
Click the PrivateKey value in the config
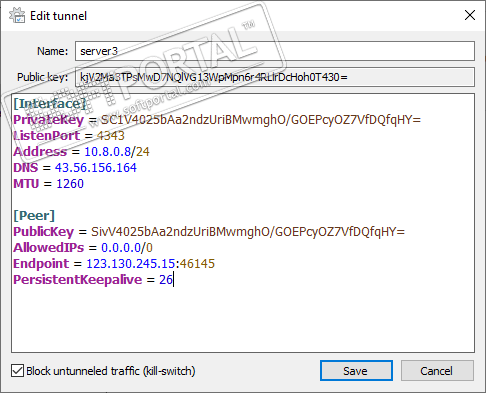(x=261, y=120)
